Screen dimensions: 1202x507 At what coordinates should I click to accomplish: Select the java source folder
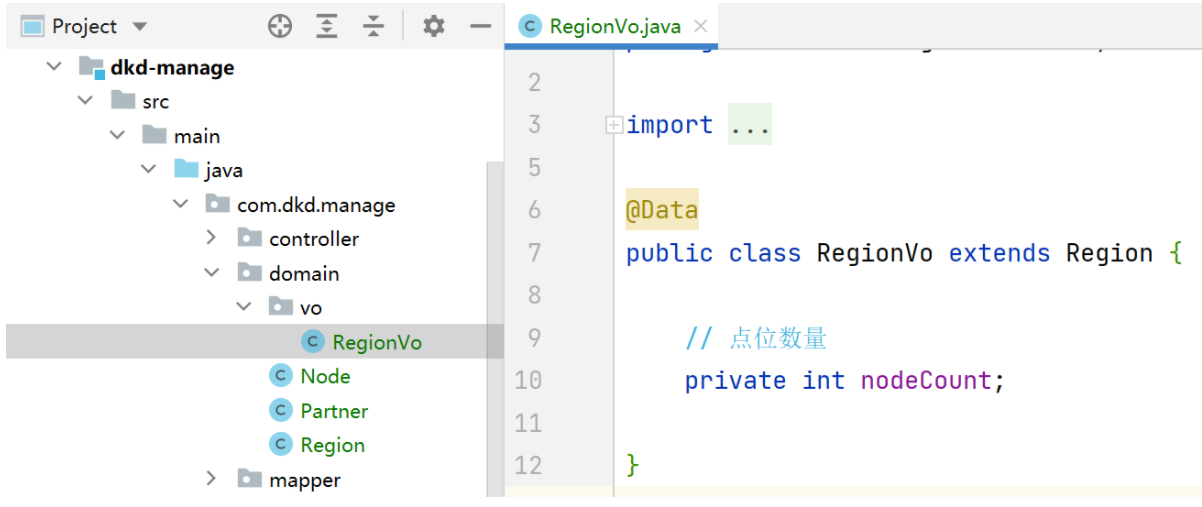pos(224,170)
